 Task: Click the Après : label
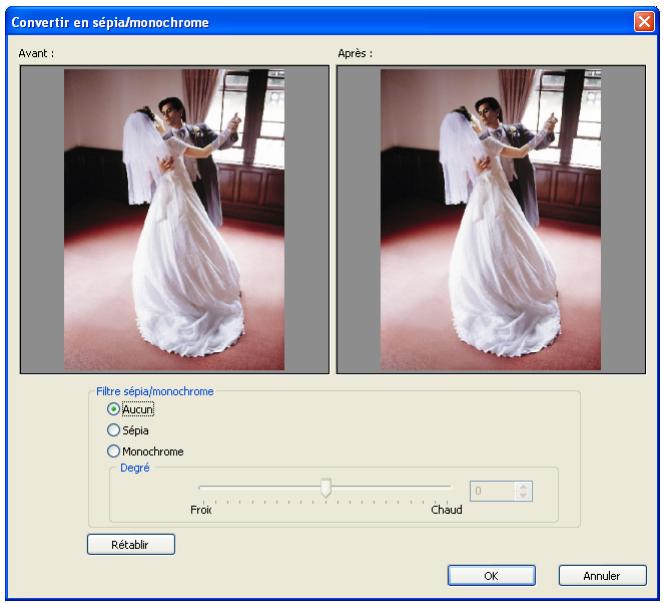pyautogui.click(x=355, y=54)
